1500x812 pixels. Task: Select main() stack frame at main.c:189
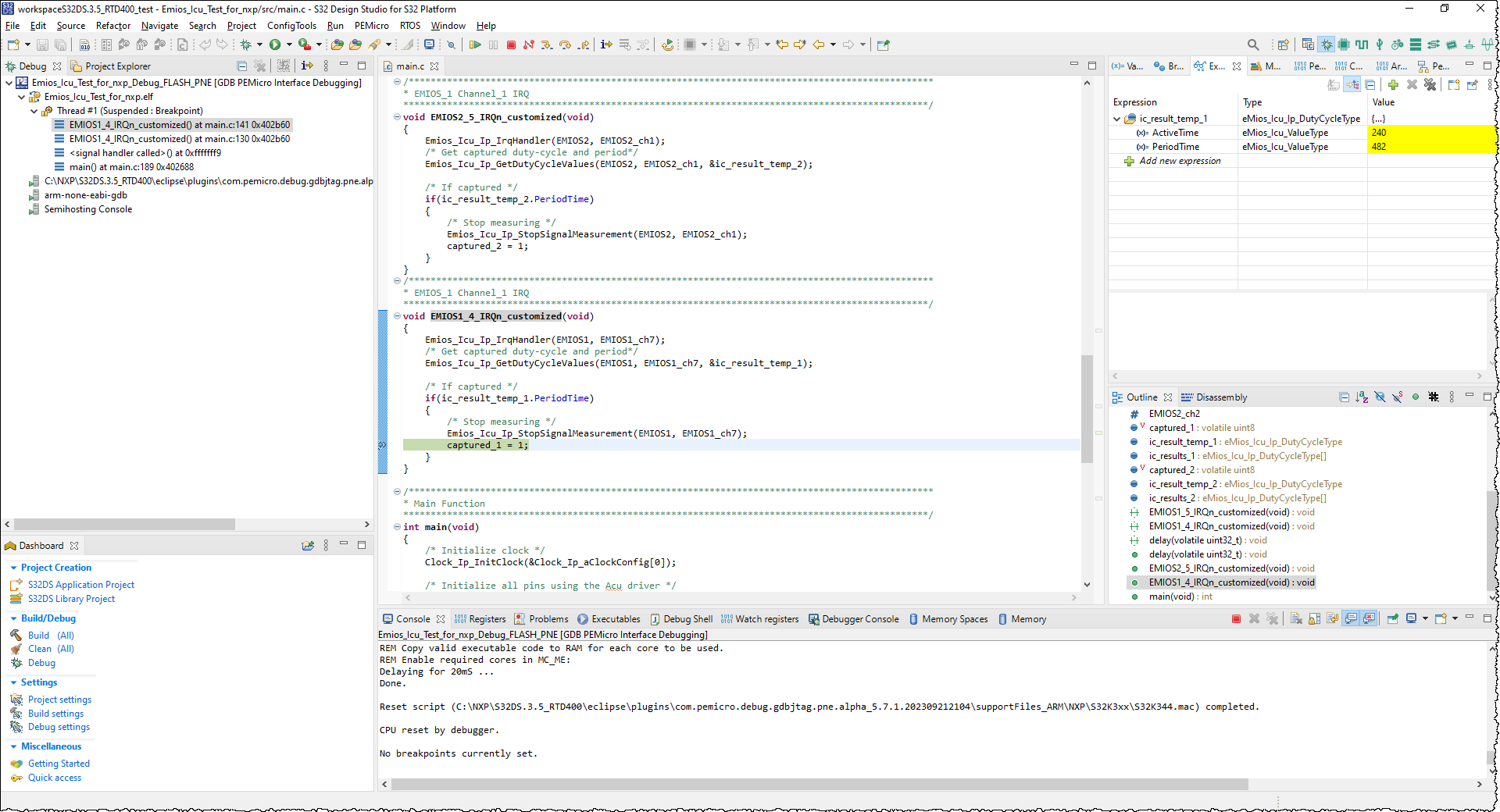[131, 167]
